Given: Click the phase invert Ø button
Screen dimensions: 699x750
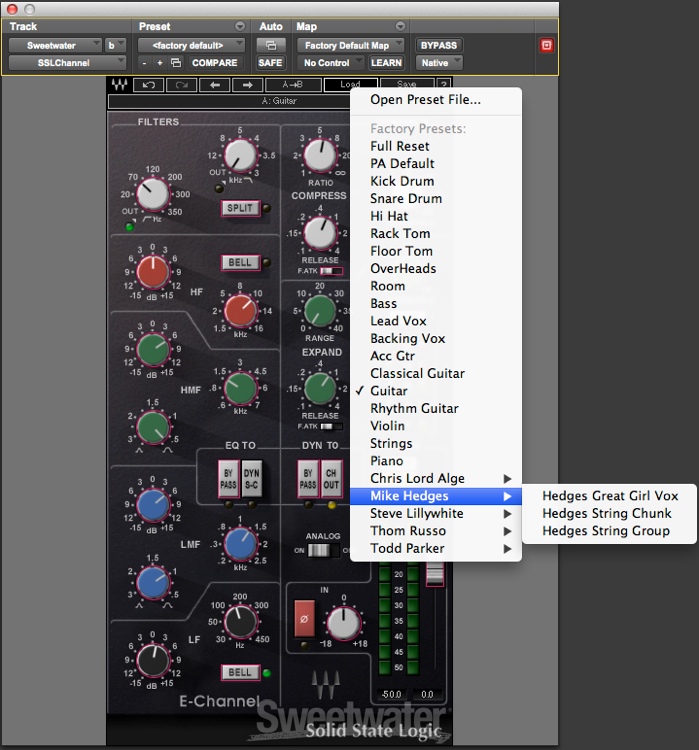Looking at the screenshot, I should pos(304,618).
